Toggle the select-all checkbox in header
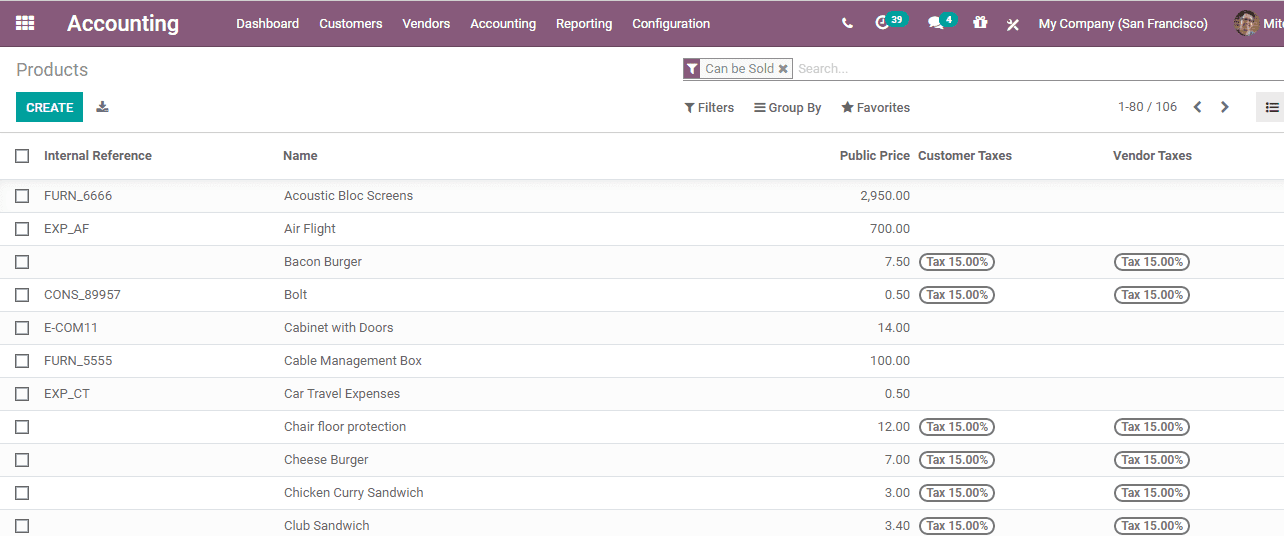1284x536 pixels. [x=22, y=156]
